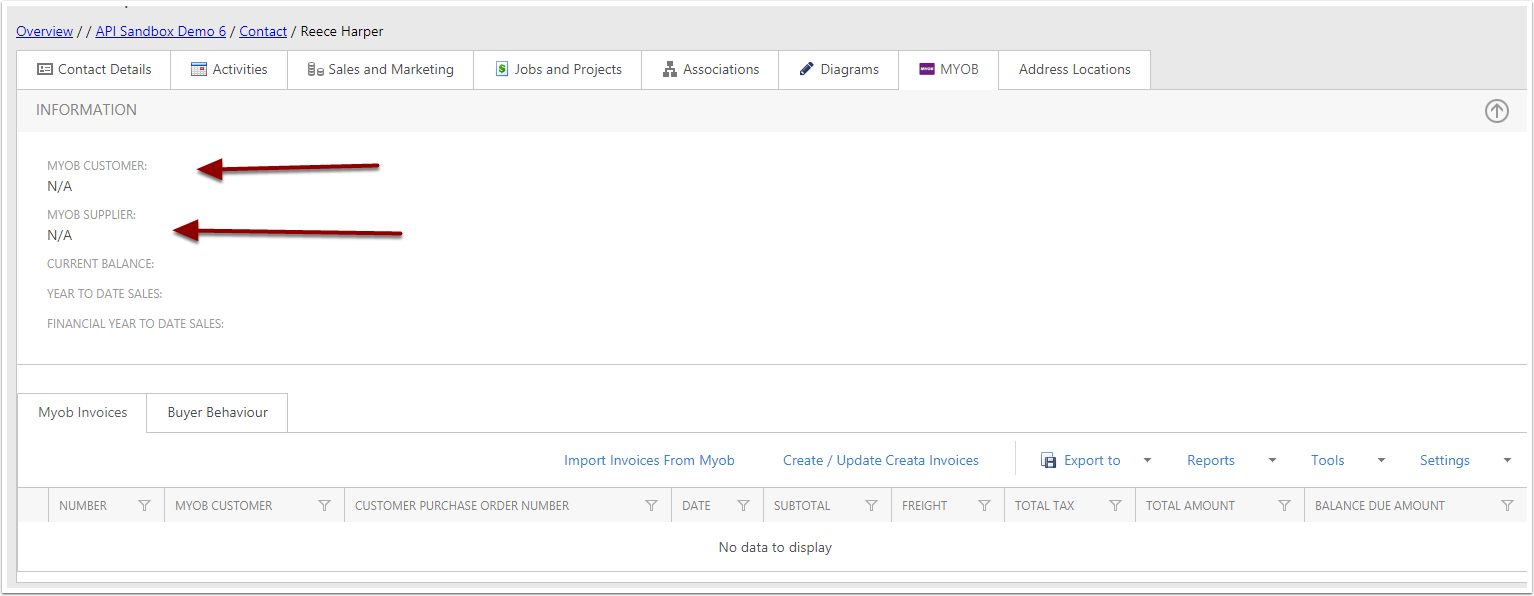
Task: Switch to the Buyer Behaviour tab
Action: (217, 412)
